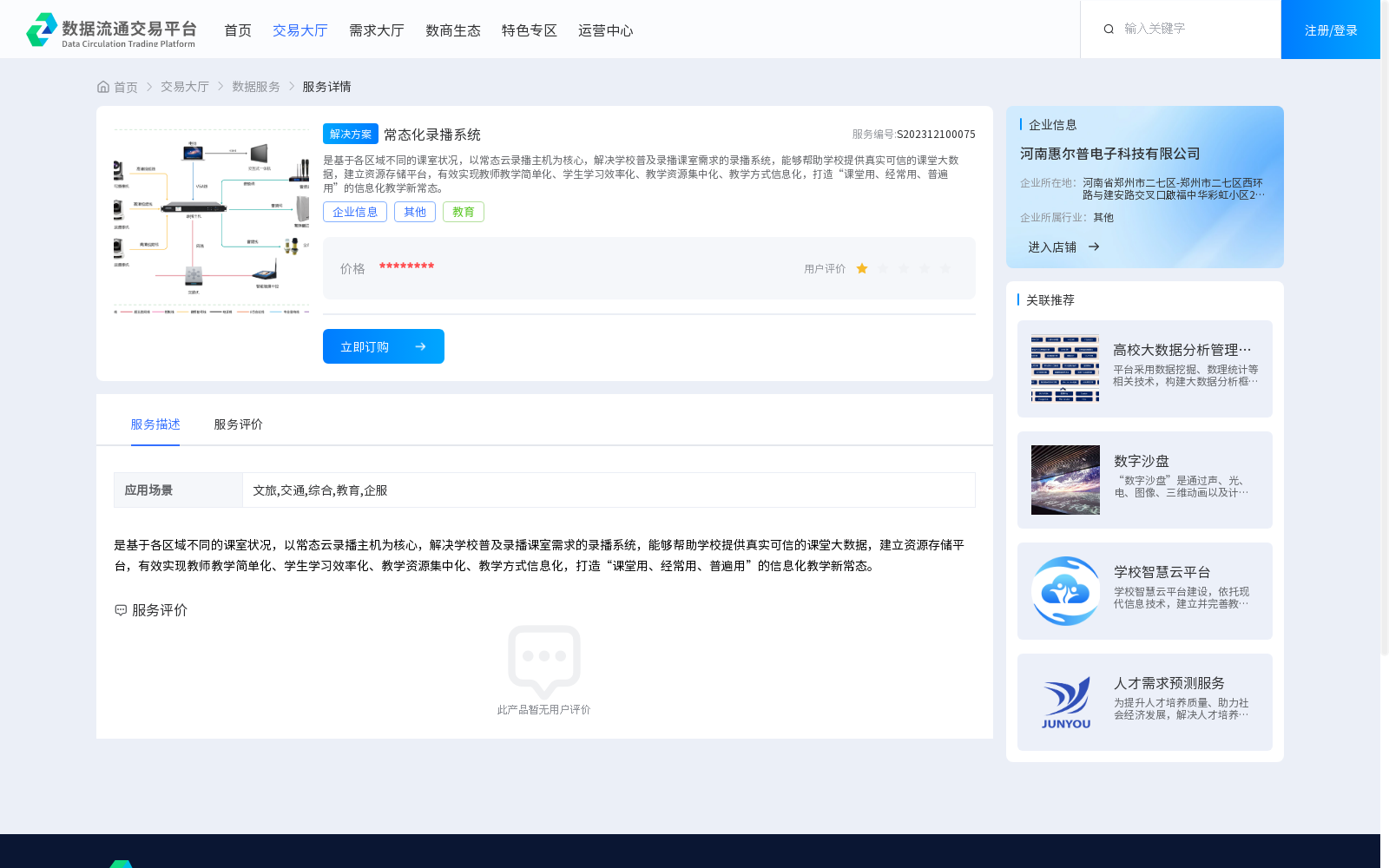Click the 文旅,交通,综合,教育,企服 cell
Image resolution: width=1389 pixels, height=868 pixels.
point(609,490)
